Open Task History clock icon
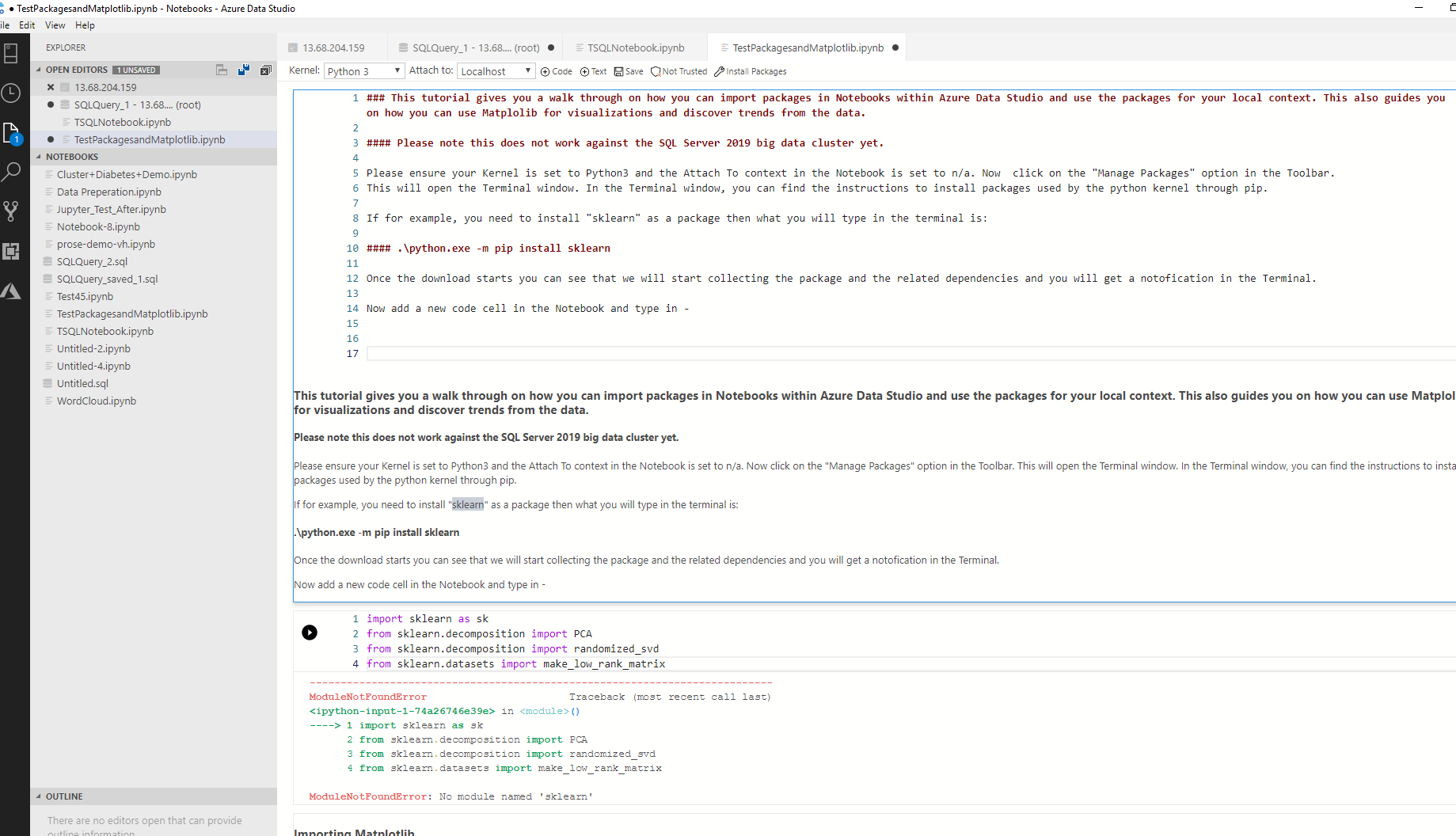1456x836 pixels. pos(11,93)
